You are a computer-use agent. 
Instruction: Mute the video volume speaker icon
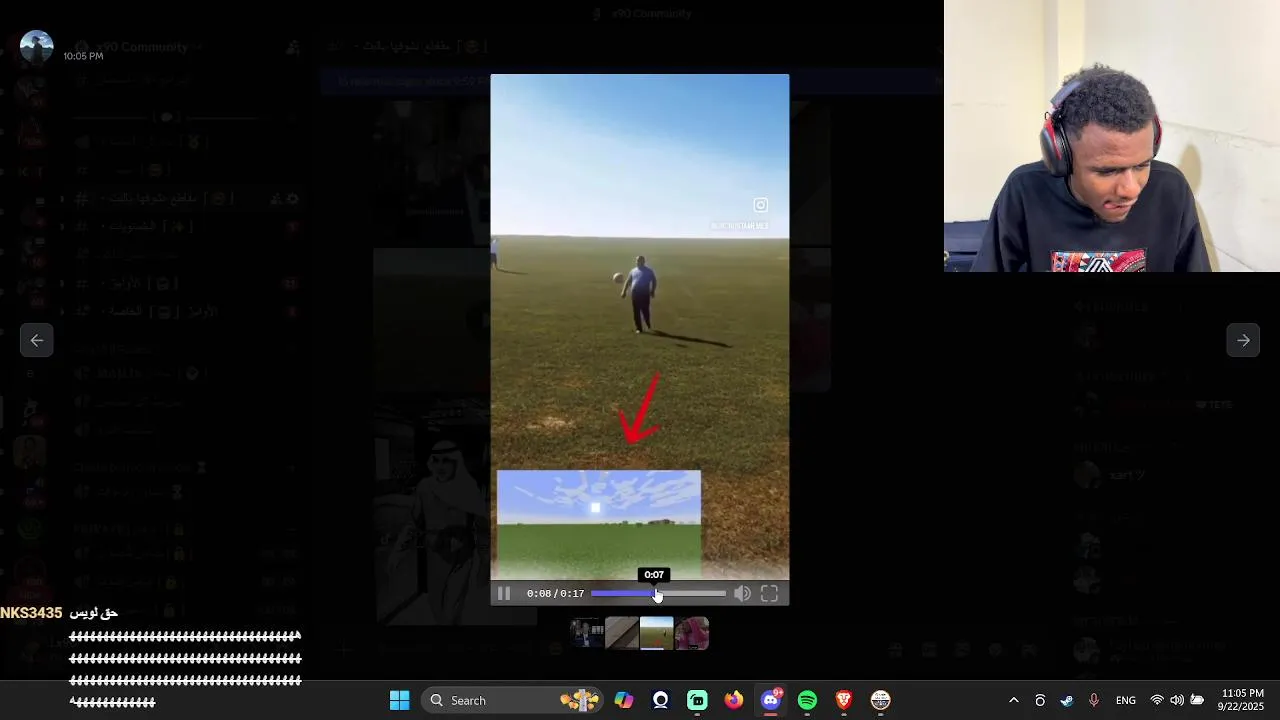tap(742, 593)
